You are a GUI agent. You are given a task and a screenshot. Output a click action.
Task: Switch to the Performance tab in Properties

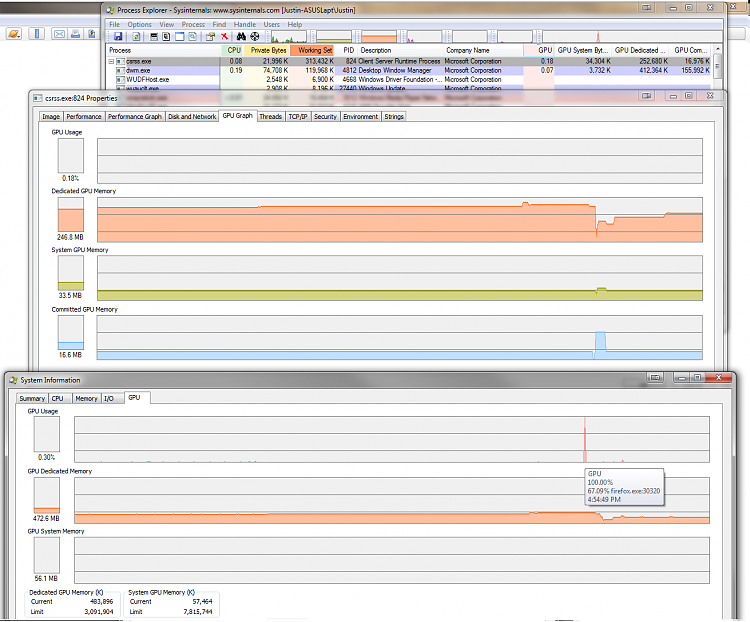click(x=84, y=116)
